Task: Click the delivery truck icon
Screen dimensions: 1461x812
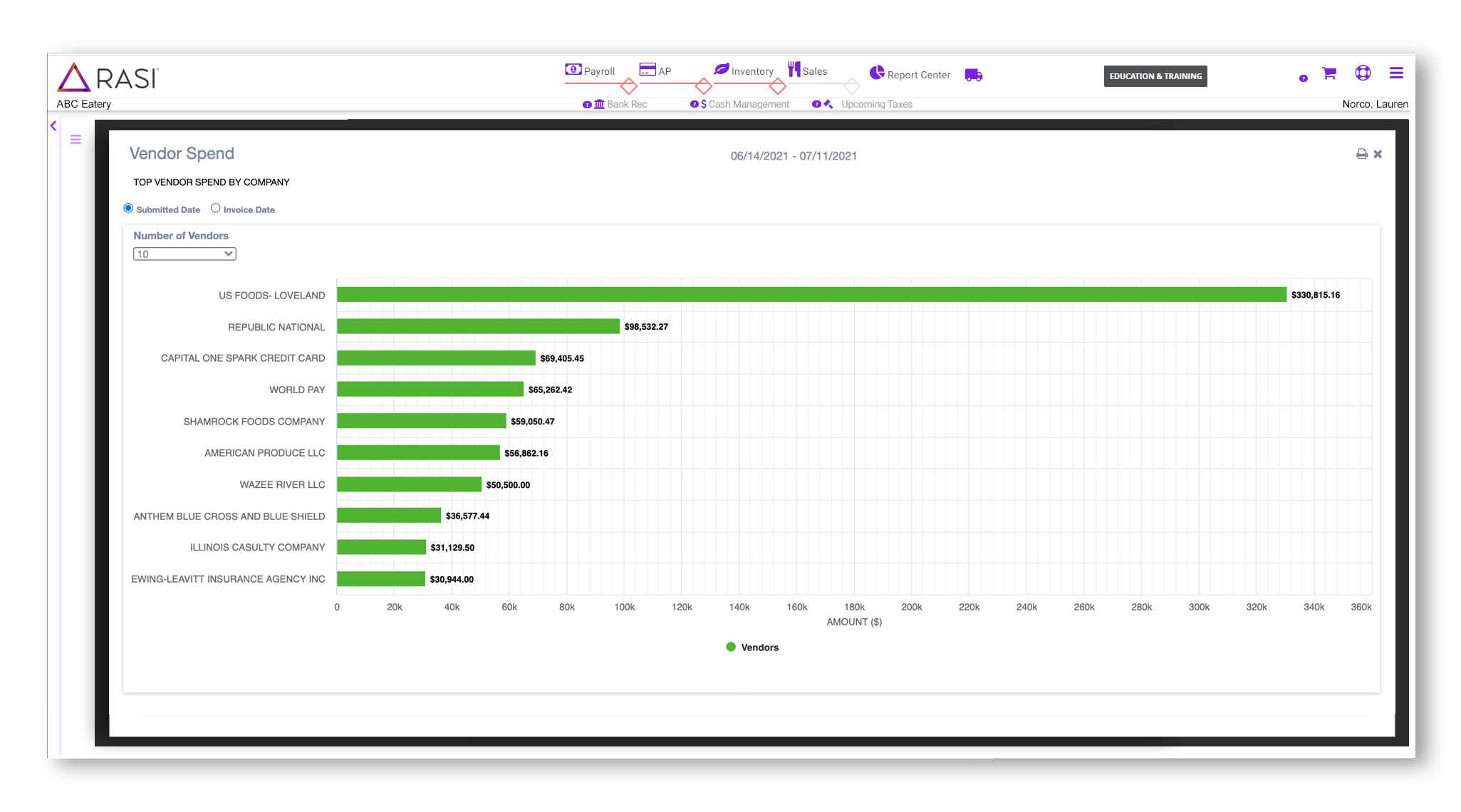Action: tap(973, 75)
